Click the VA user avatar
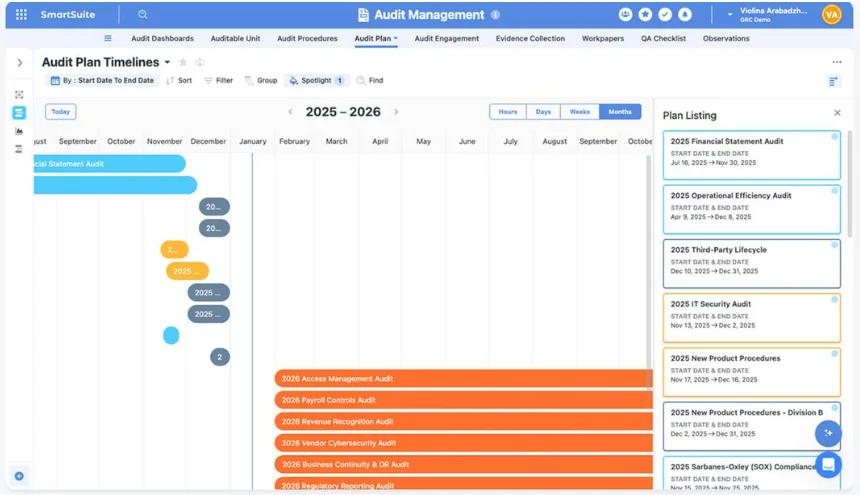 coord(831,15)
